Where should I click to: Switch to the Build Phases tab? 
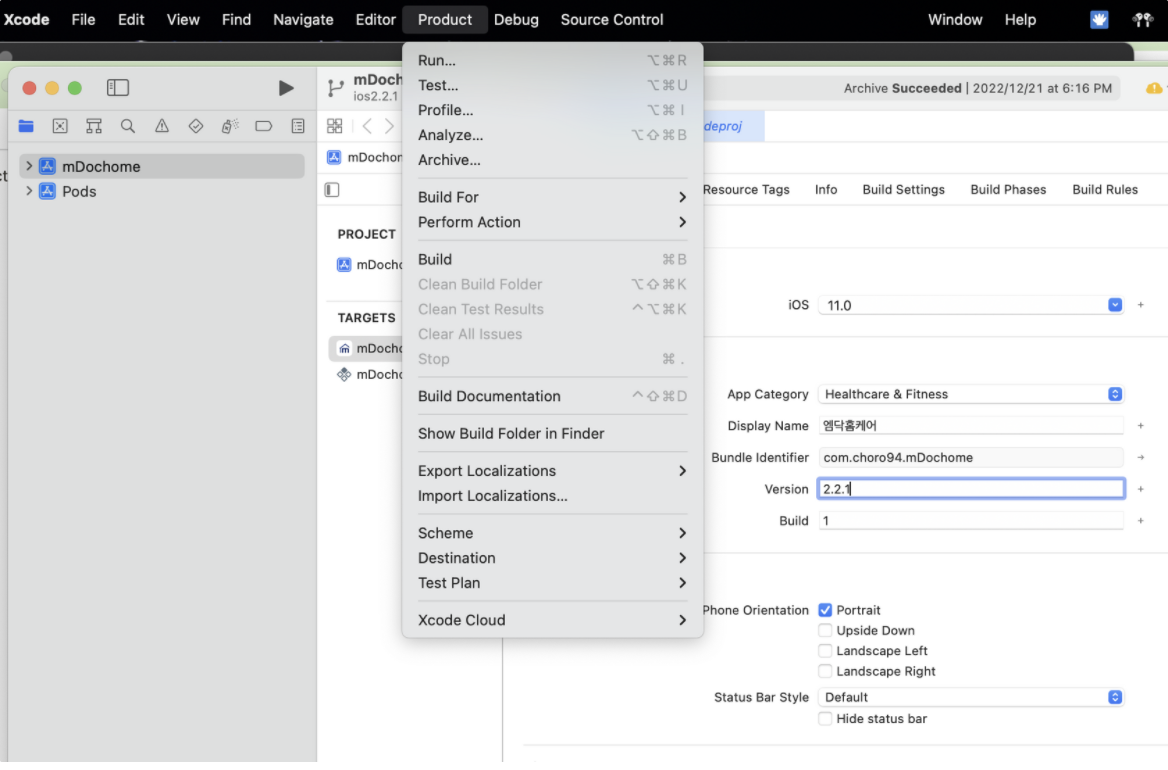pos(1008,189)
